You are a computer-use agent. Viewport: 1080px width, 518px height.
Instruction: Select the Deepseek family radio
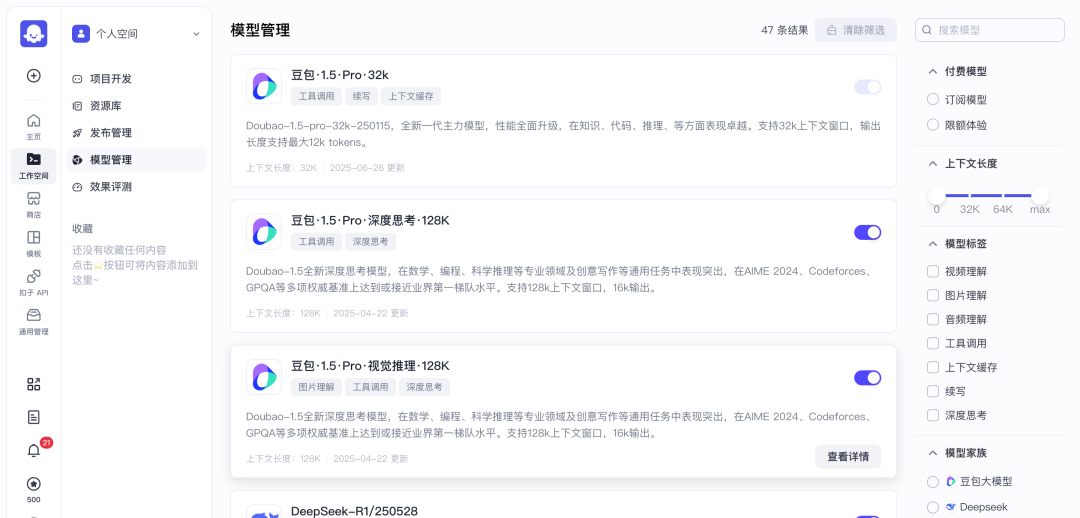(x=933, y=507)
